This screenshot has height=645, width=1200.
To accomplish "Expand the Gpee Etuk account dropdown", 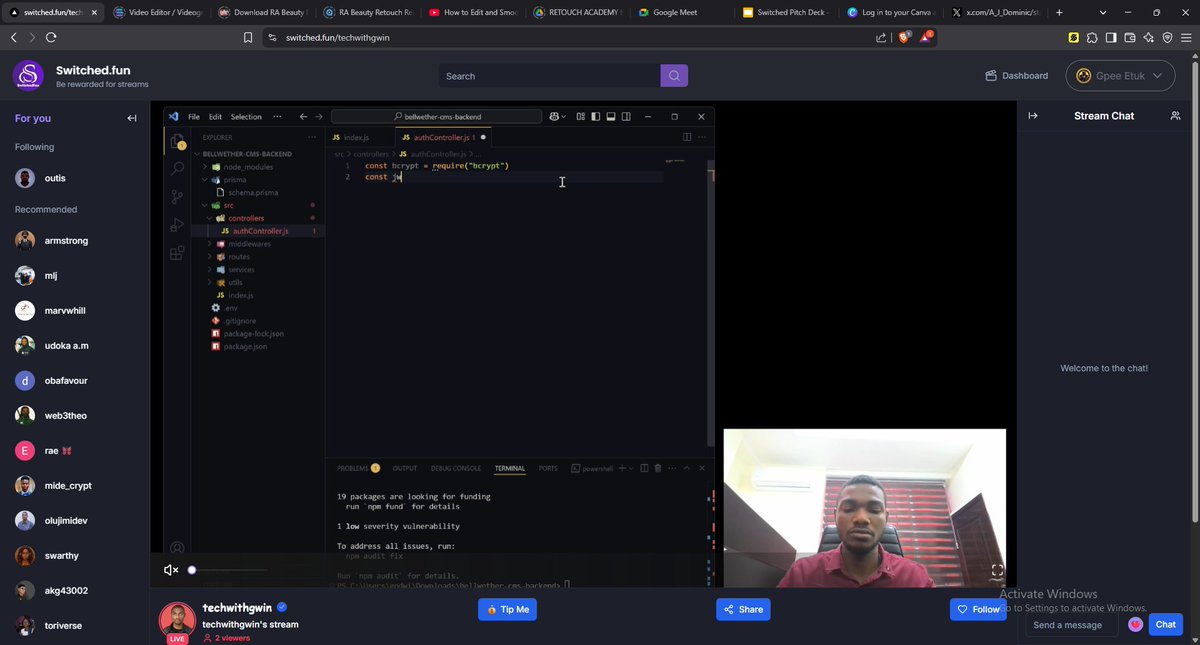I will (1120, 75).
